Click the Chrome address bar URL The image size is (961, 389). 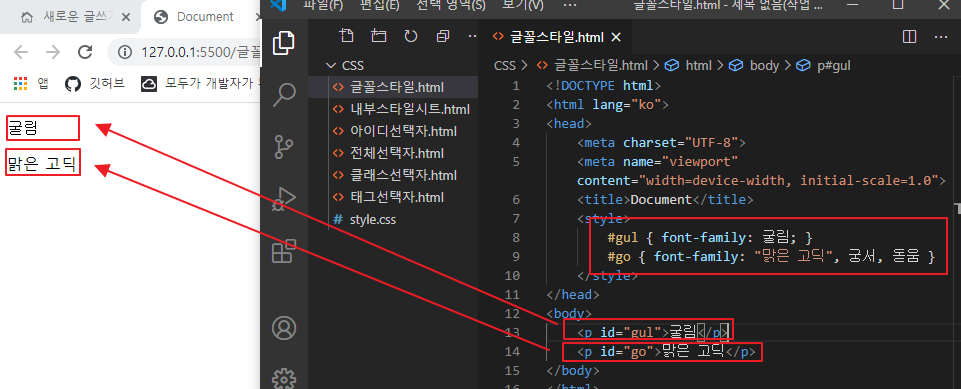coord(200,52)
